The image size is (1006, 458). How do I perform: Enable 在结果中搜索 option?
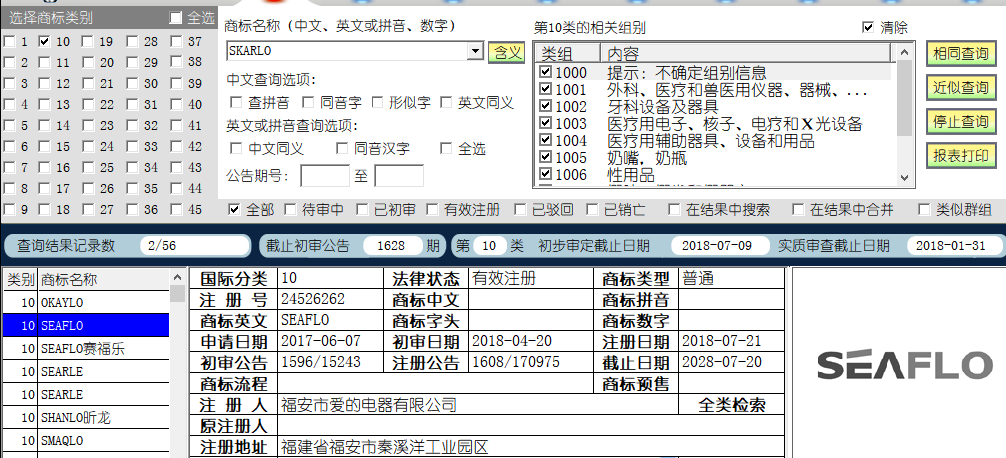(x=674, y=209)
